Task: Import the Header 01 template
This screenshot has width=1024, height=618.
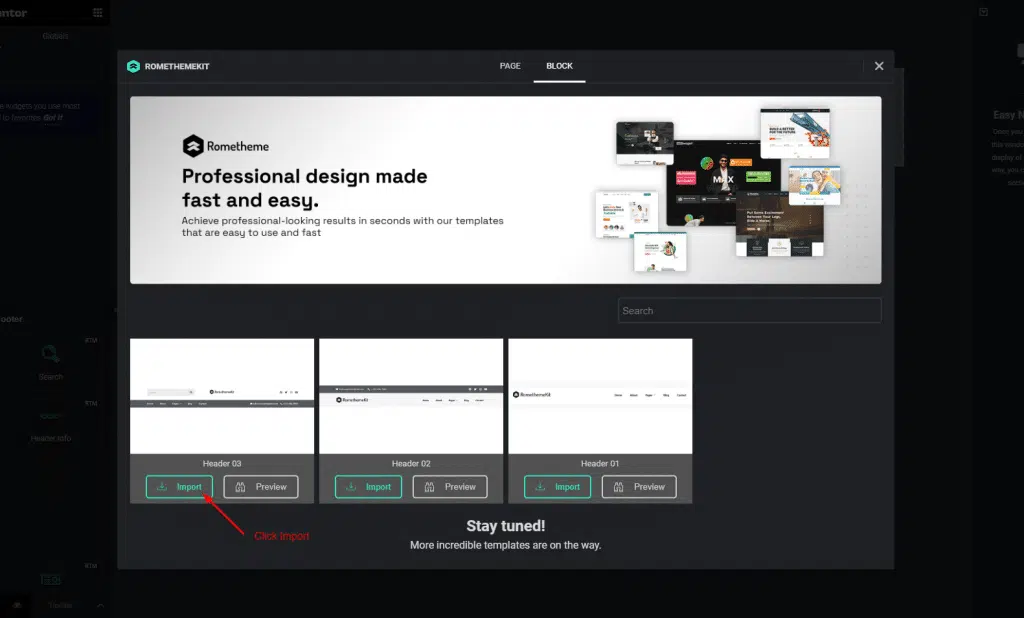Action: pyautogui.click(x=557, y=487)
